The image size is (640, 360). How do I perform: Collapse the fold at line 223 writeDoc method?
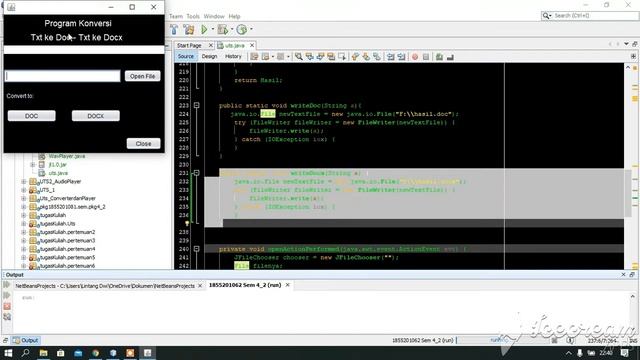pyautogui.click(x=197, y=105)
